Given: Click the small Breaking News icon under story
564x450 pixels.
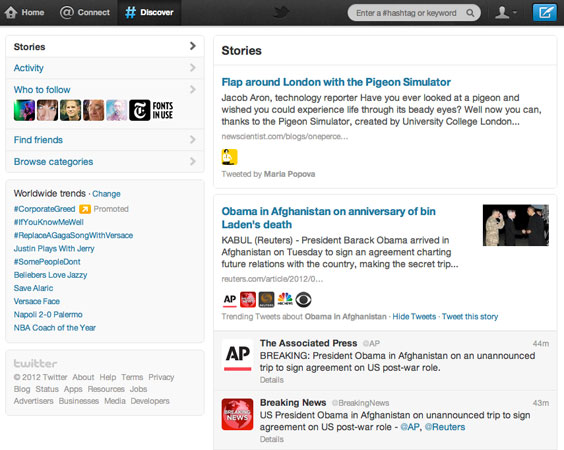Looking at the screenshot, I should pos(248,300).
